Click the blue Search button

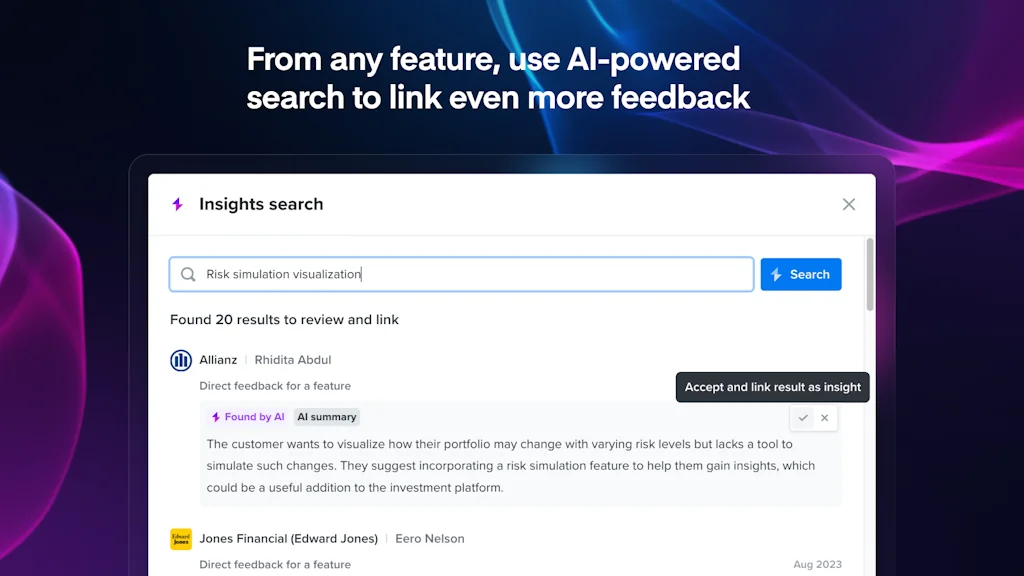point(801,274)
